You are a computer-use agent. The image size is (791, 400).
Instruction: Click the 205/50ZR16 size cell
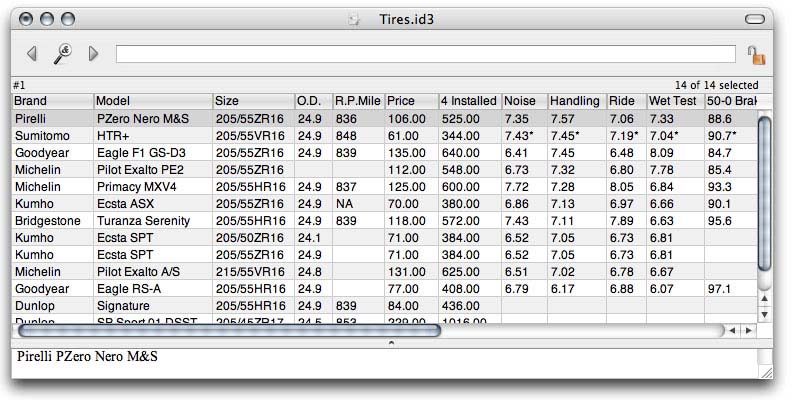[x=254, y=238]
